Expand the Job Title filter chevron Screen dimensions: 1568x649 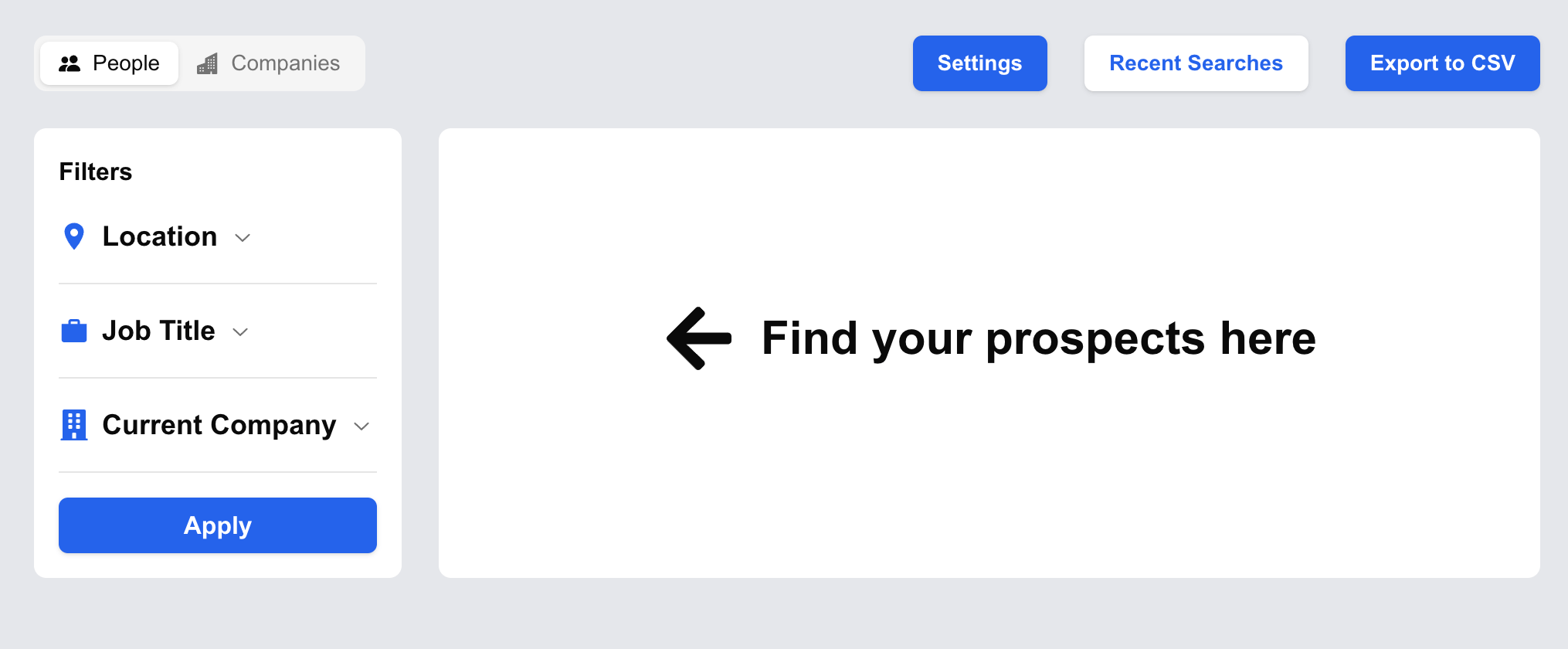pos(240,332)
